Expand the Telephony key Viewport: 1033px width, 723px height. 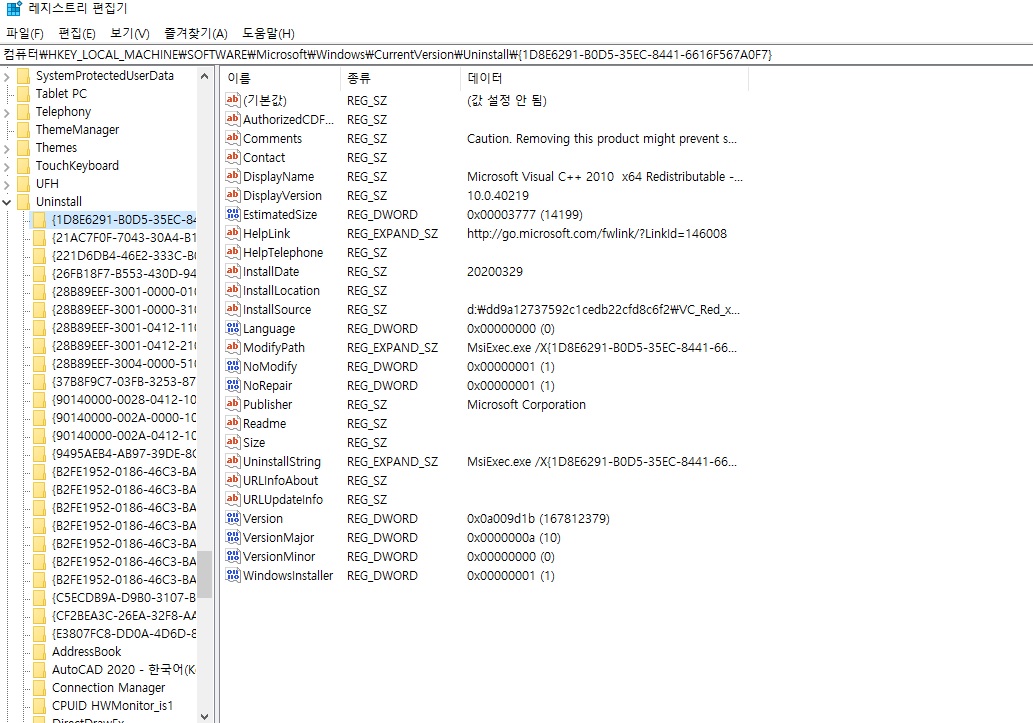(x=7, y=113)
